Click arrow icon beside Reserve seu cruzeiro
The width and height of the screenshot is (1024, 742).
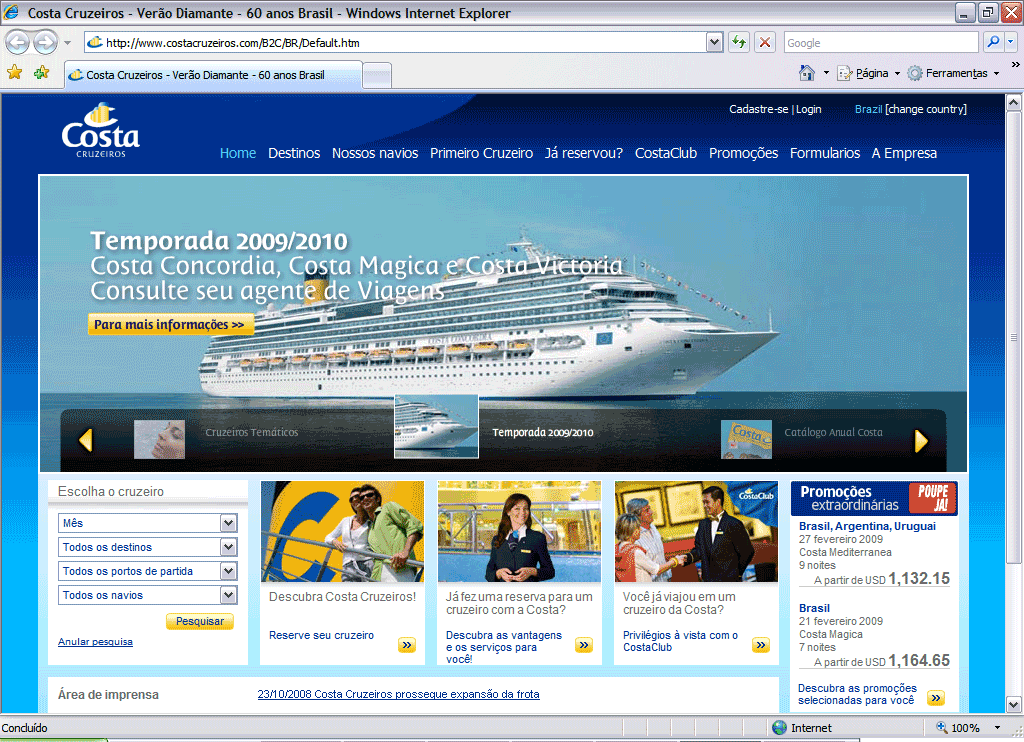pyautogui.click(x=407, y=645)
